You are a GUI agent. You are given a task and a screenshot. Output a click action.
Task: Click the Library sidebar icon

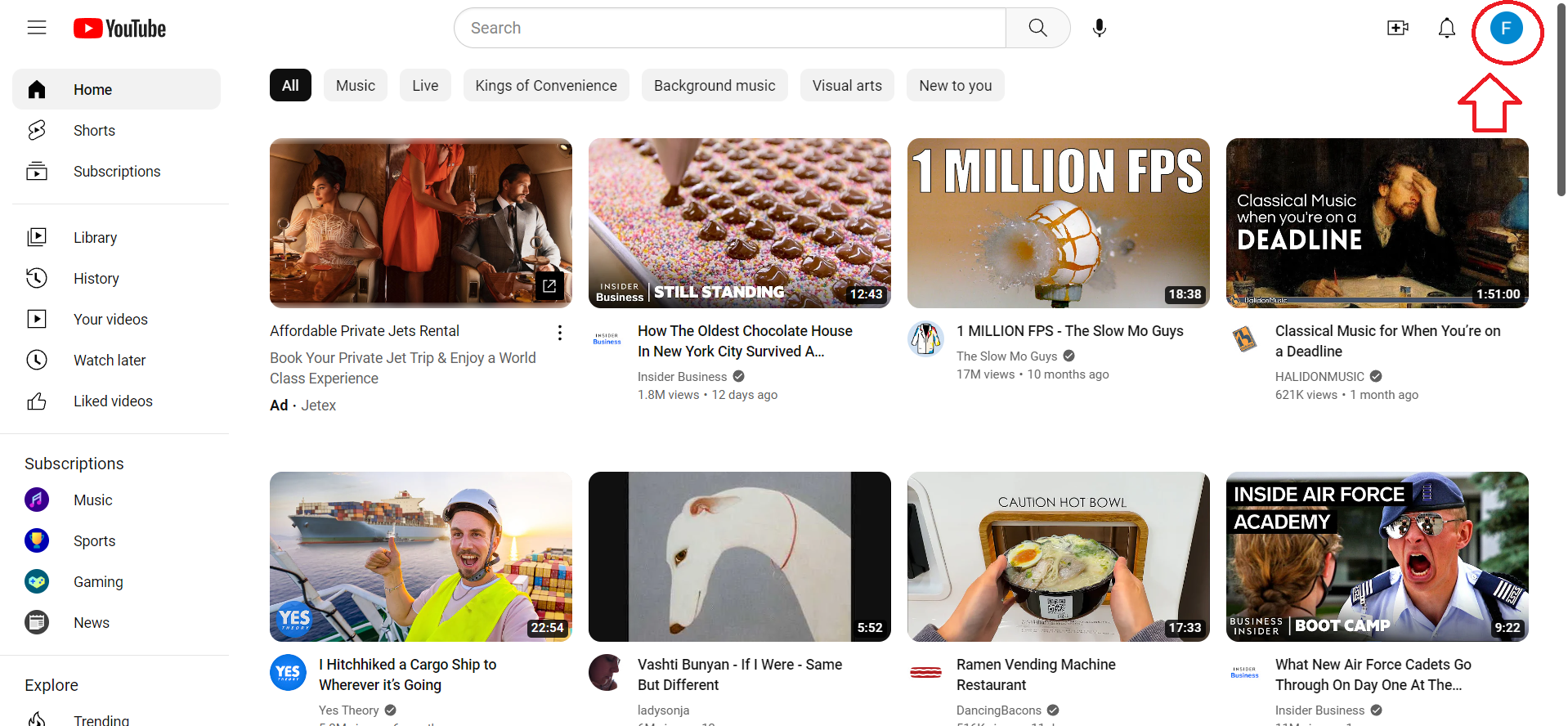point(37,237)
